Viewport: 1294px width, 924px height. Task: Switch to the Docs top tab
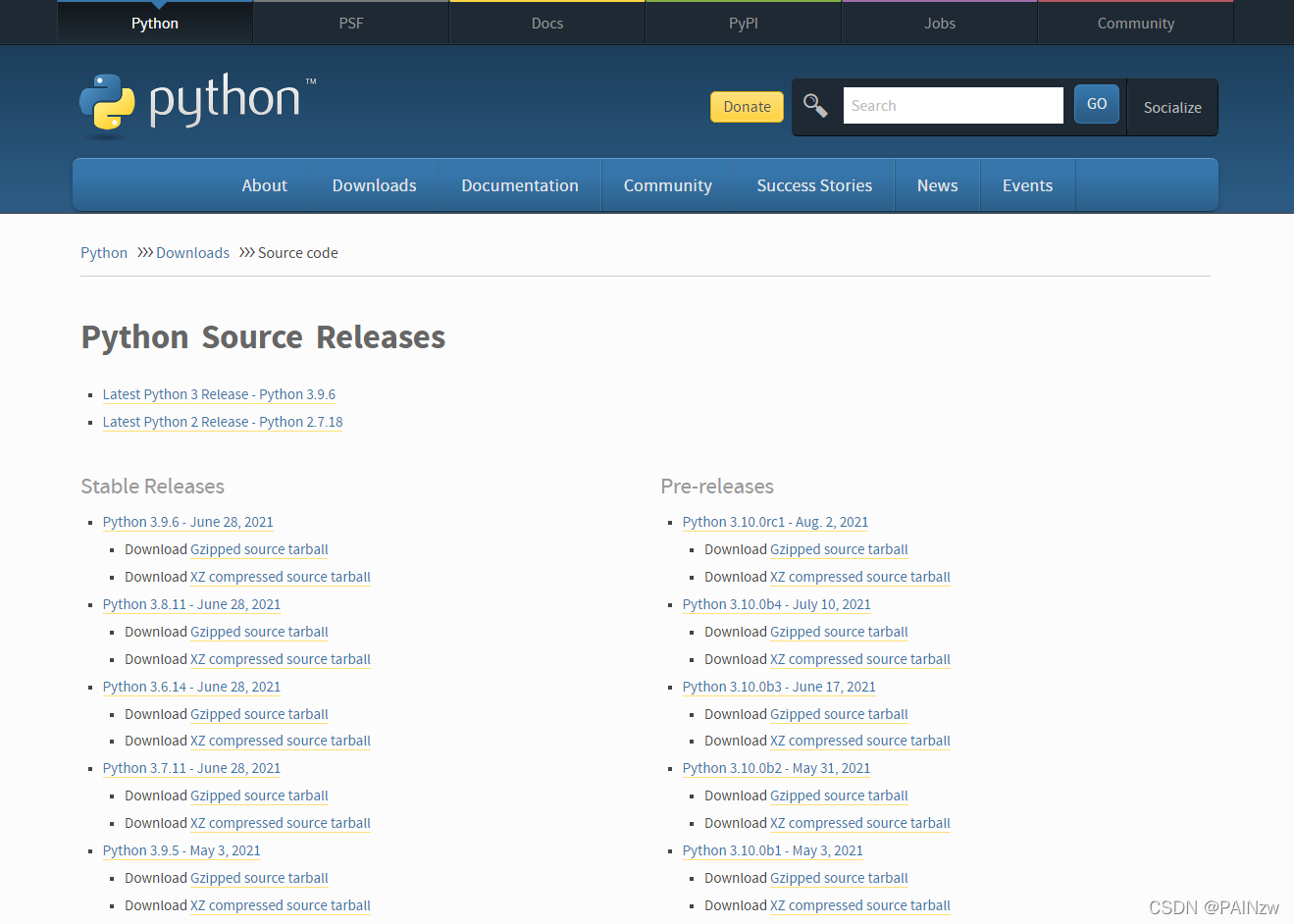coord(547,24)
